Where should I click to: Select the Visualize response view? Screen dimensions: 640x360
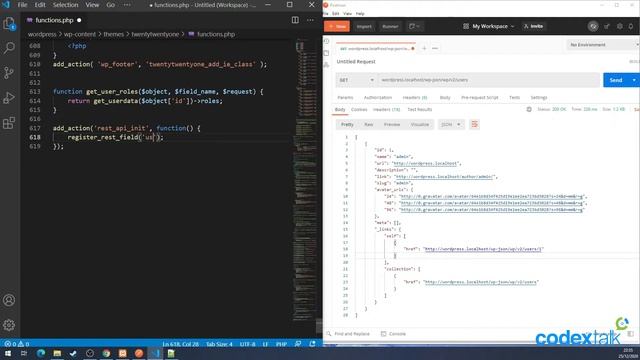click(420, 124)
